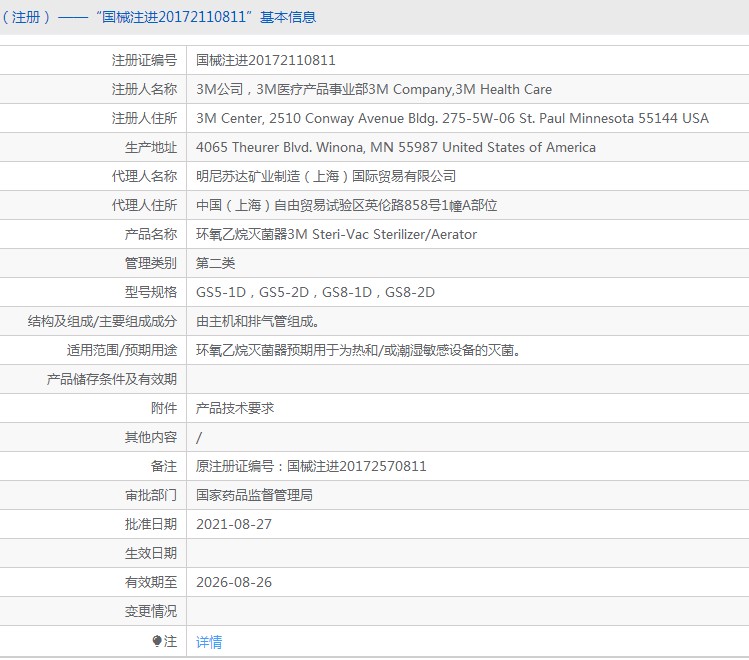
Task: Click the 产品名称 label
Action: coord(151,234)
